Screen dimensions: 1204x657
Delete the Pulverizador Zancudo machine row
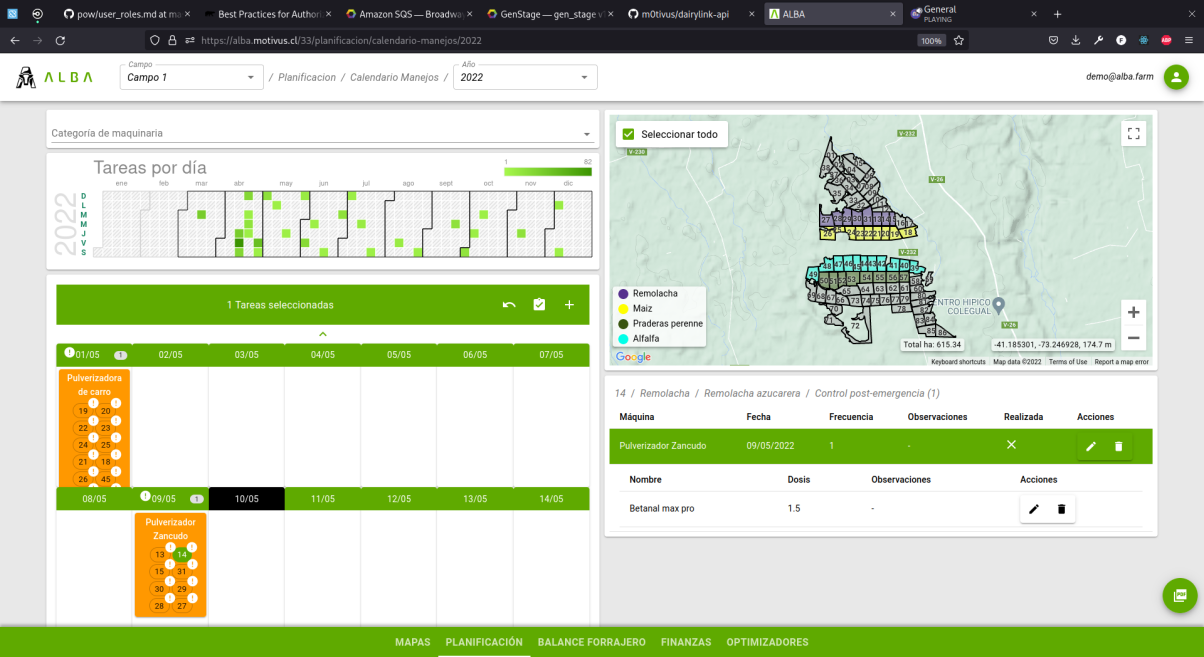[1118, 446]
